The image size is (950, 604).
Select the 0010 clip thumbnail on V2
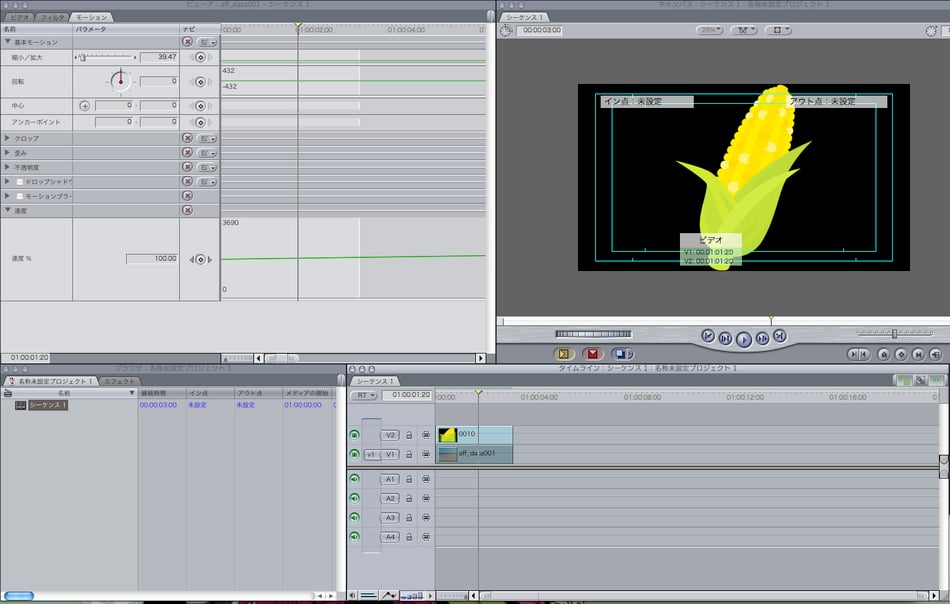pos(447,435)
